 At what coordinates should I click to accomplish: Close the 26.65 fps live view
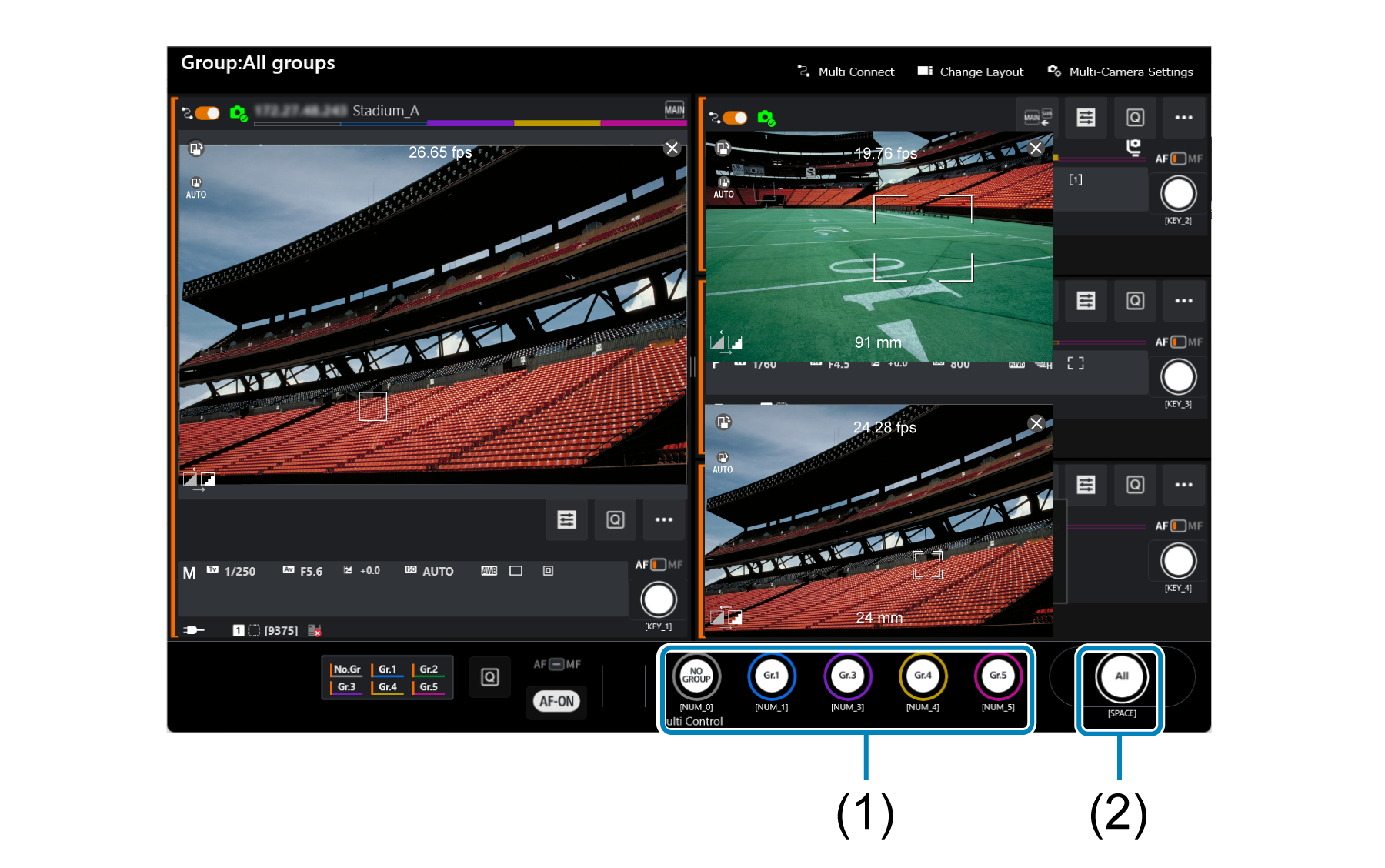pyautogui.click(x=672, y=148)
